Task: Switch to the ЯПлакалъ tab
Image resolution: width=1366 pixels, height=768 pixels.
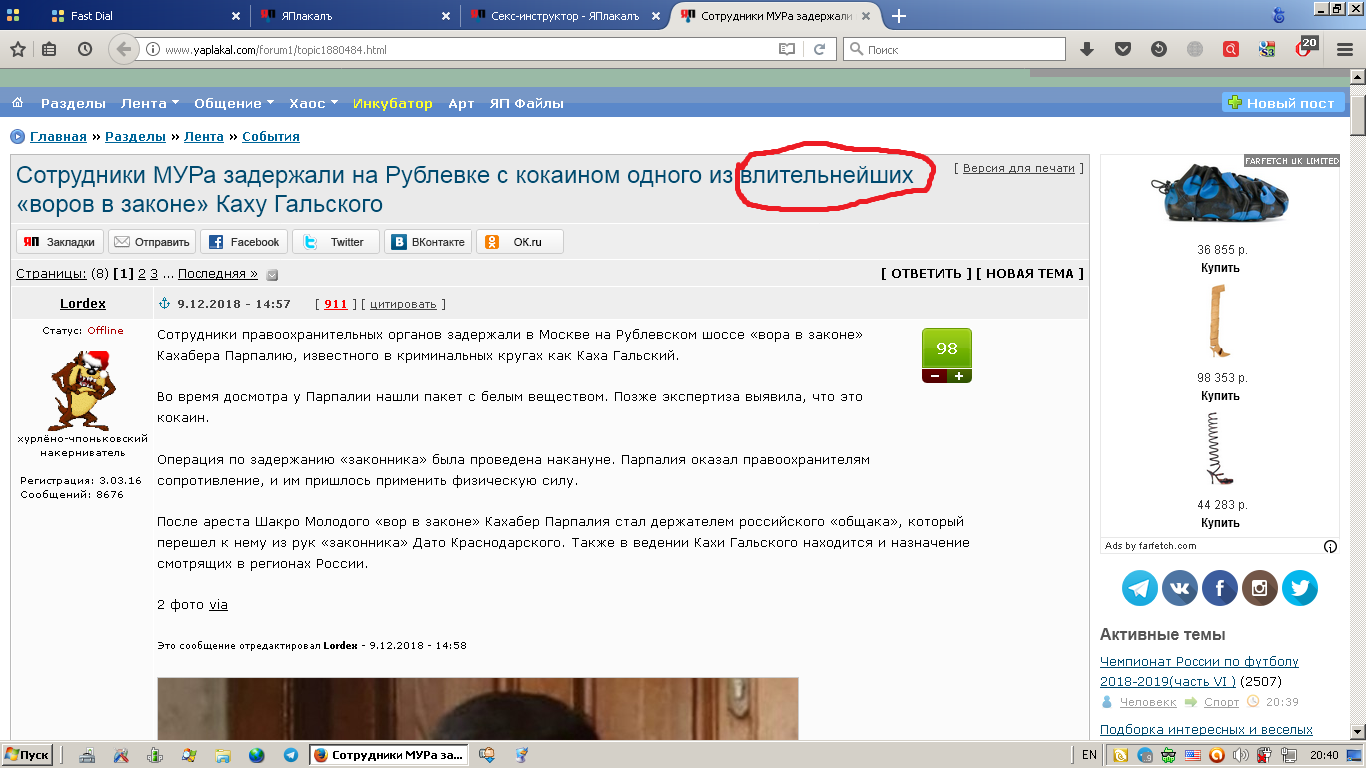Action: click(354, 16)
